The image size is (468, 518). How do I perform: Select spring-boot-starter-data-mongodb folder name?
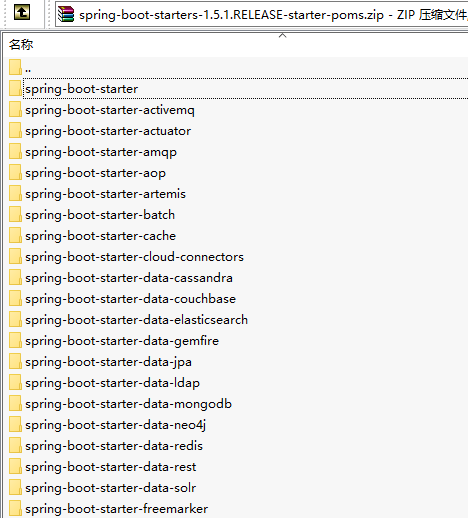pyautogui.click(x=128, y=404)
